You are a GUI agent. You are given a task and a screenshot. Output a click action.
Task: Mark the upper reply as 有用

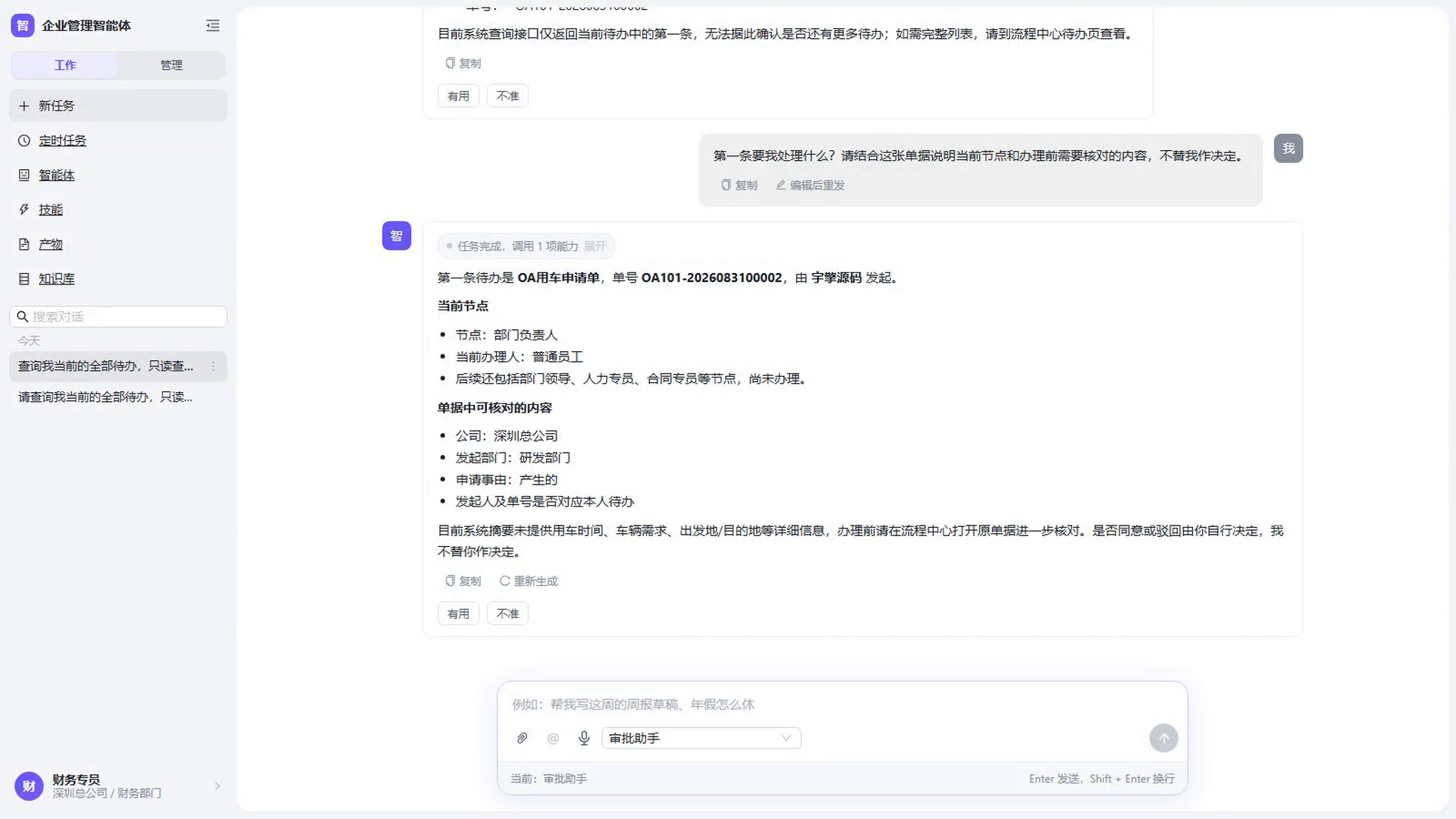click(458, 96)
